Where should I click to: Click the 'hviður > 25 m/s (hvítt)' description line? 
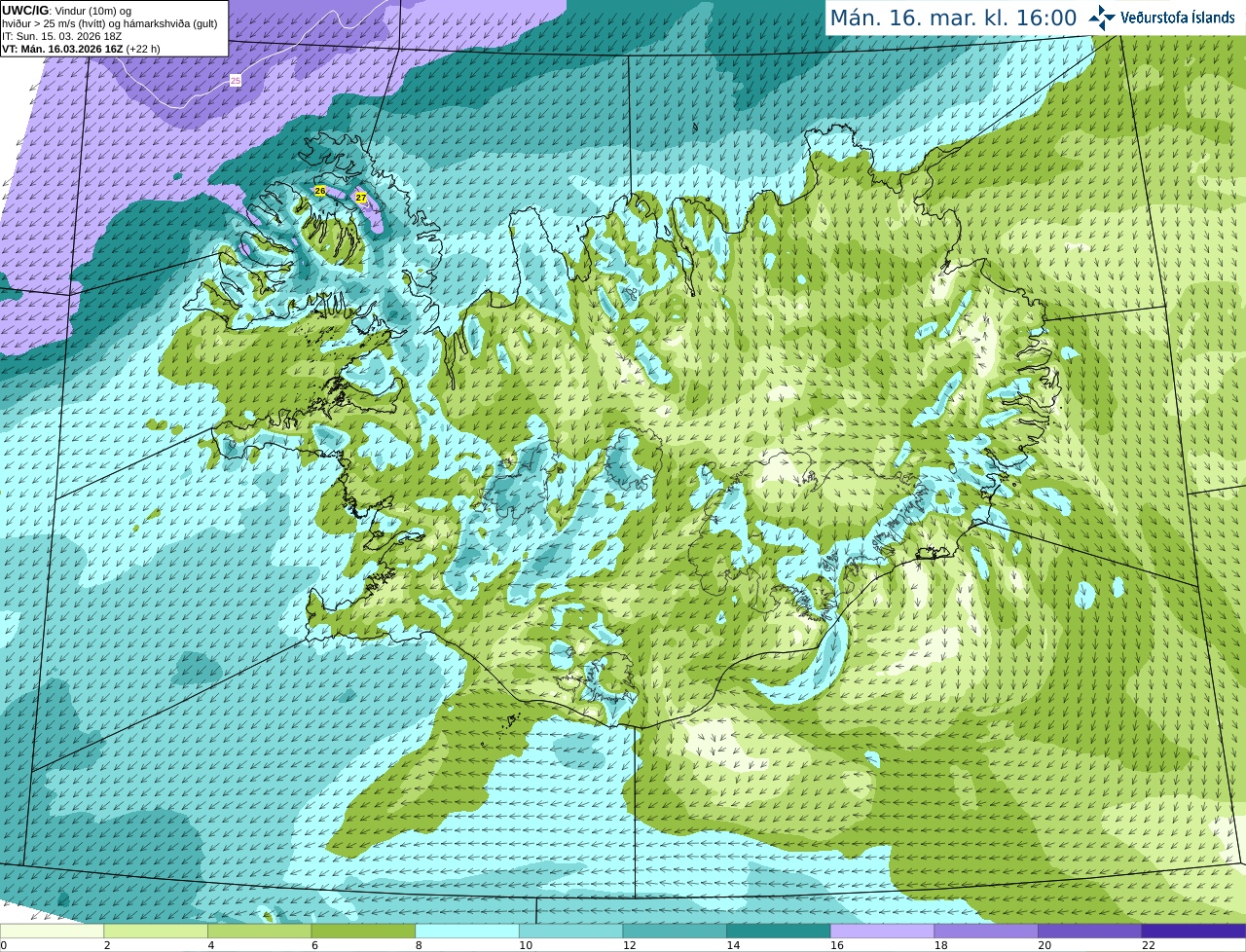(x=110, y=23)
